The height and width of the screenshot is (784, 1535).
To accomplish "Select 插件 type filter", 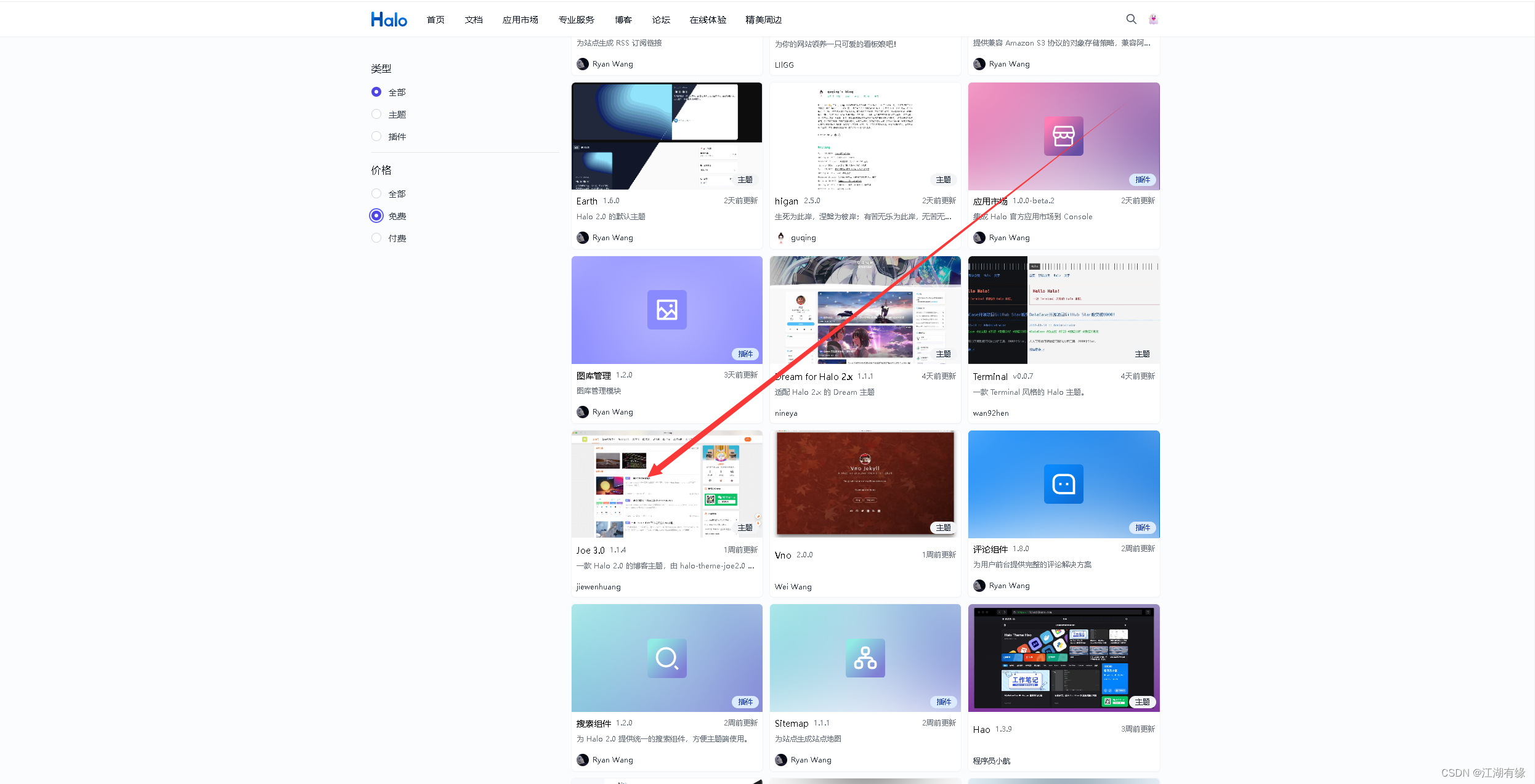I will (x=376, y=136).
